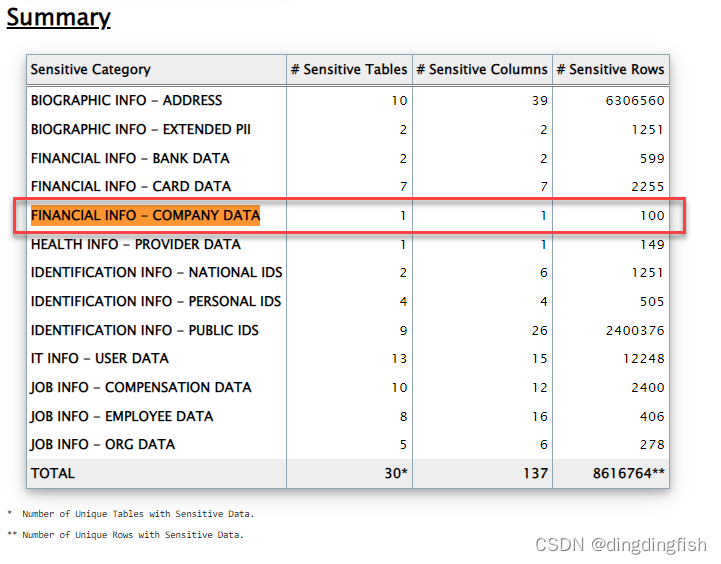
Task: Click footnote about Unique Rows with Sensitive Data
Action: [125, 535]
